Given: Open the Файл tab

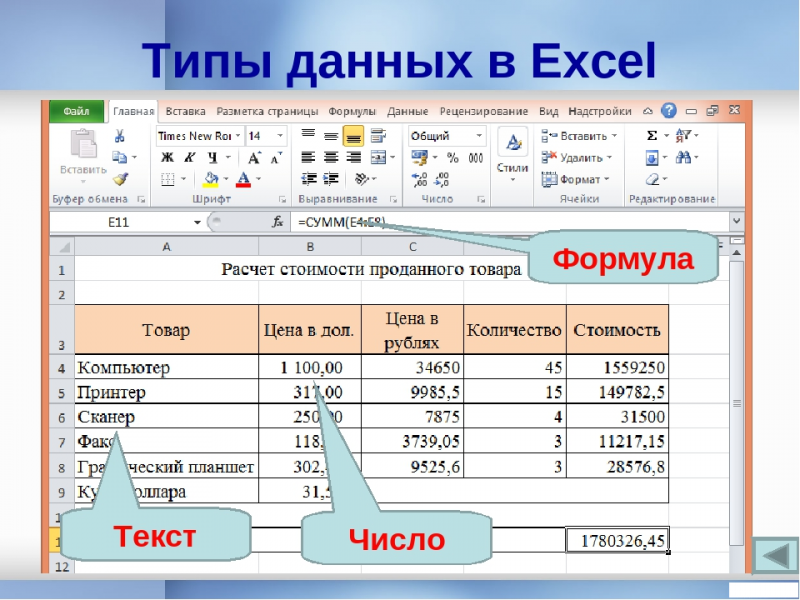Looking at the screenshot, I should coord(77,111).
